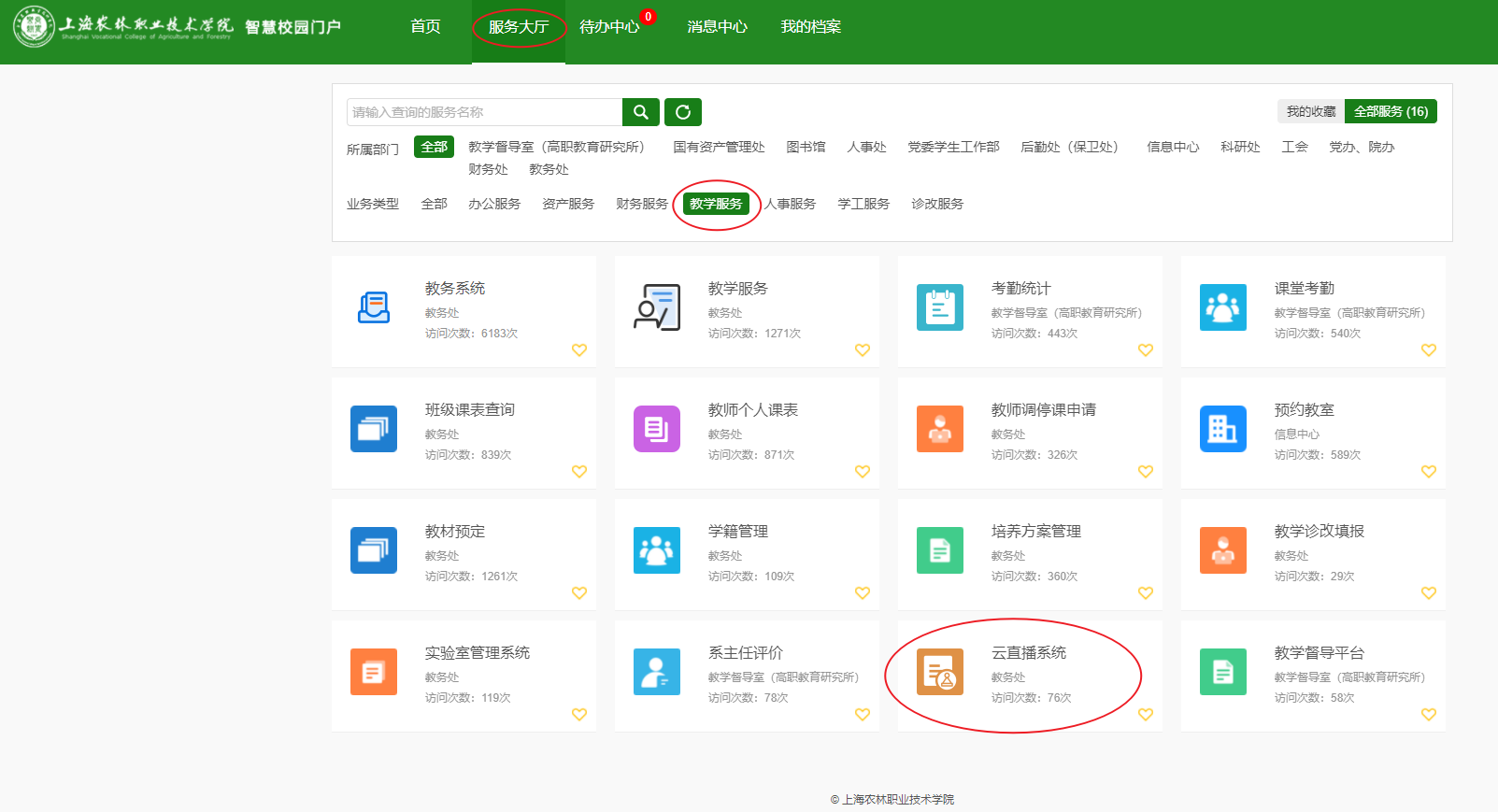Click the 预约教室 building icon
This screenshot has height=812, width=1498.
coord(1222,429)
